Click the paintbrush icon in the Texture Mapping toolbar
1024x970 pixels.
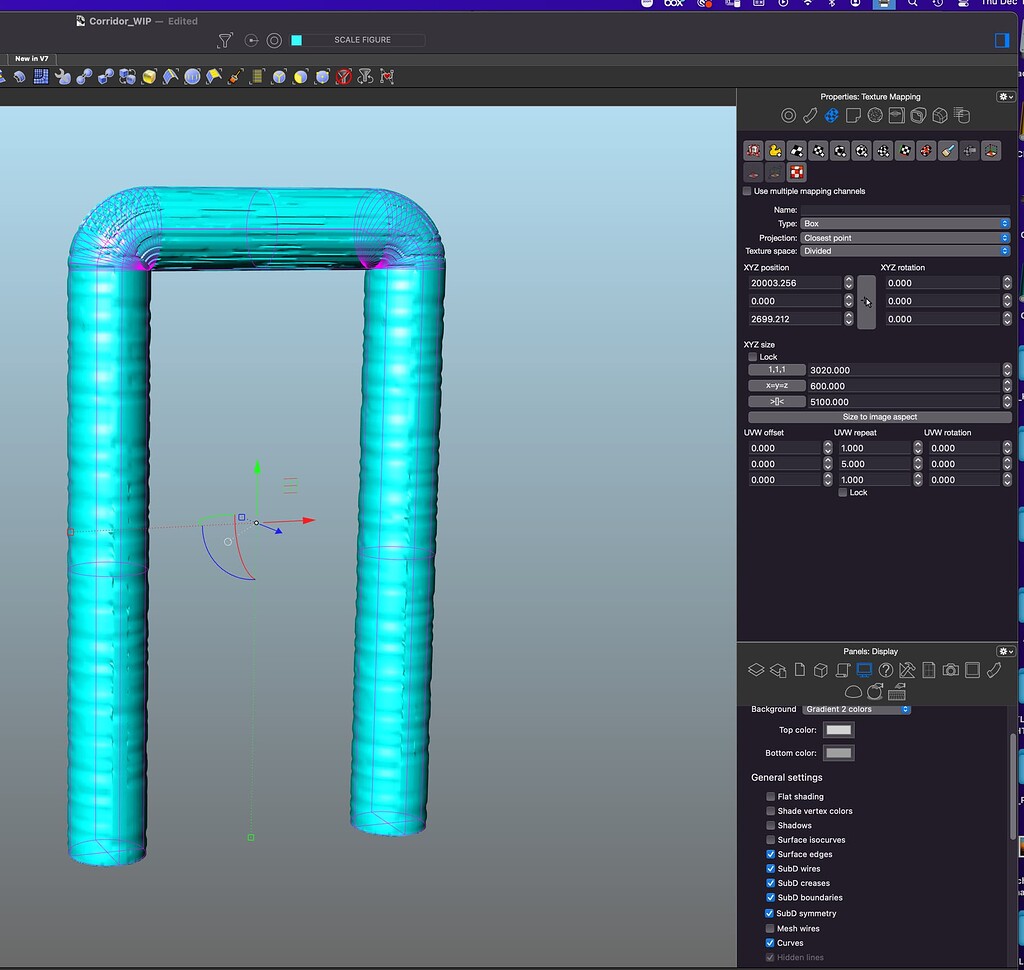pyautogui.click(x=946, y=150)
